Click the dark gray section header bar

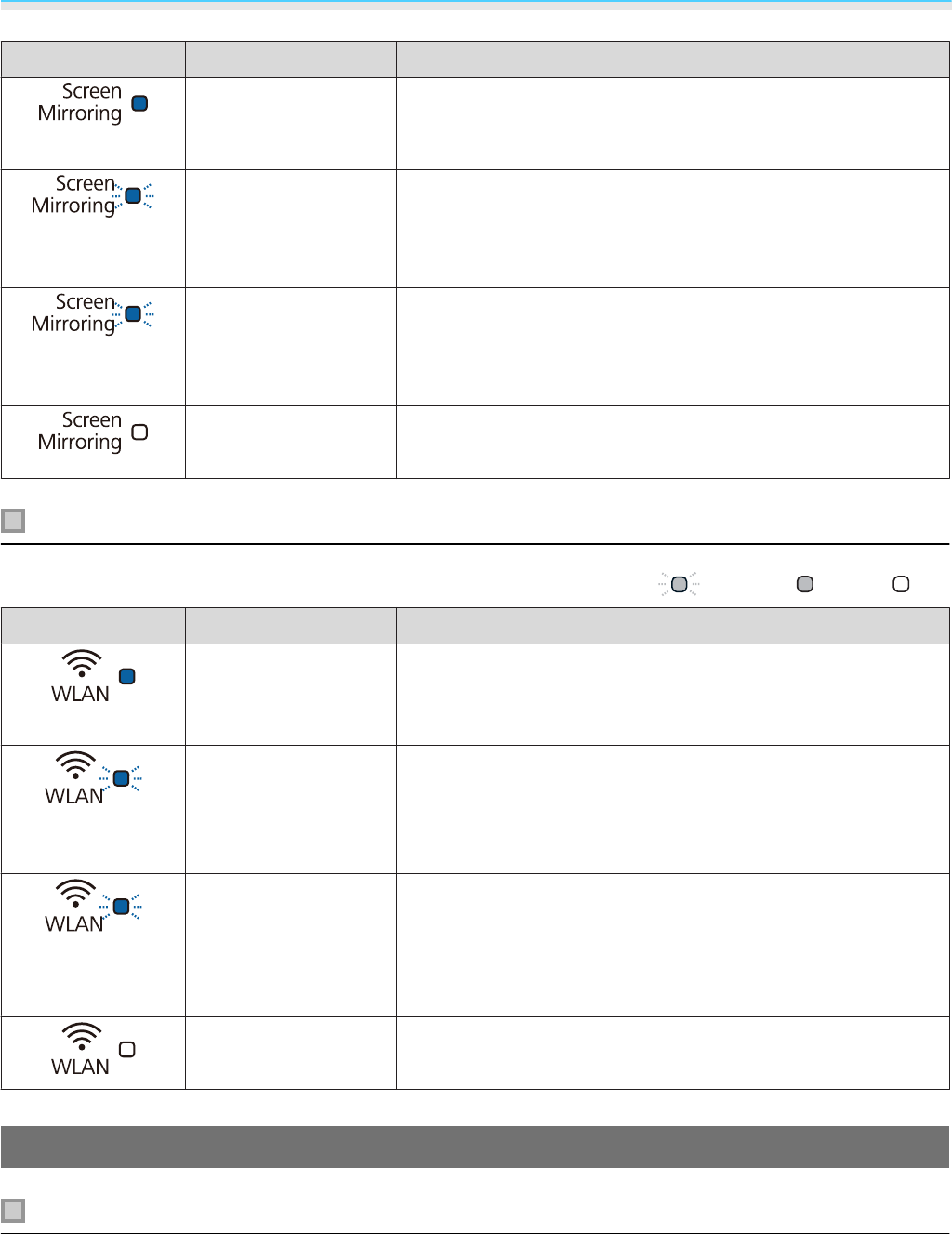pyautogui.click(x=475, y=1147)
